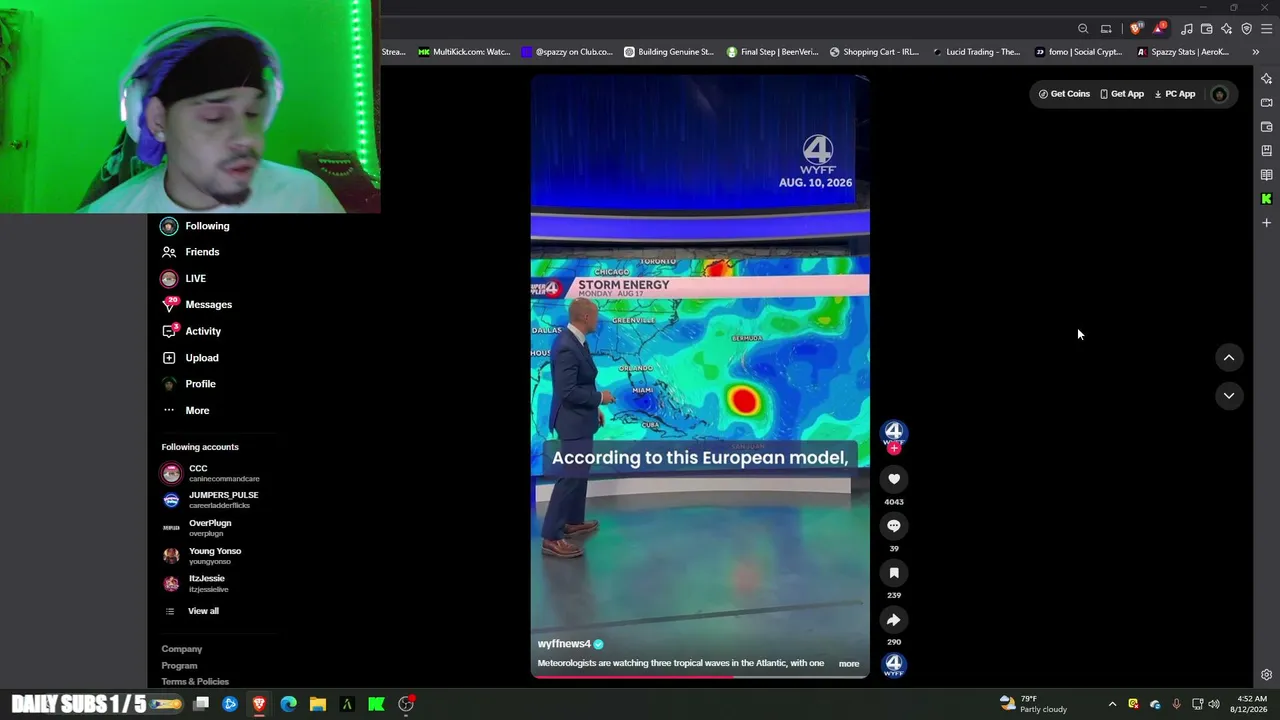The width and height of the screenshot is (1280, 720).
Task: Open the wyffnews4 username link
Action: pyautogui.click(x=564, y=644)
